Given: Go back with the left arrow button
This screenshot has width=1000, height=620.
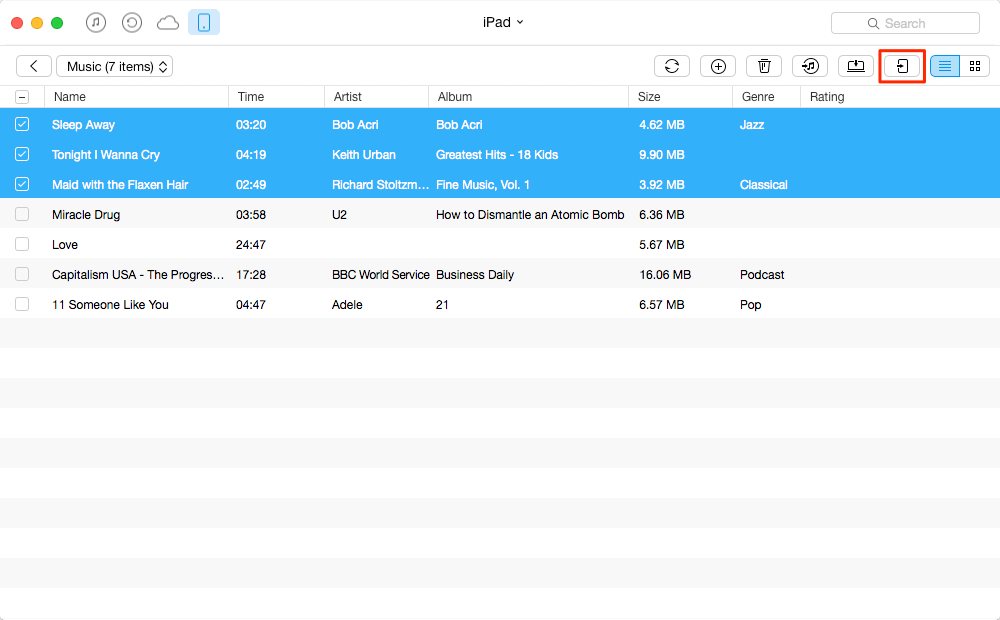Looking at the screenshot, I should 34,66.
